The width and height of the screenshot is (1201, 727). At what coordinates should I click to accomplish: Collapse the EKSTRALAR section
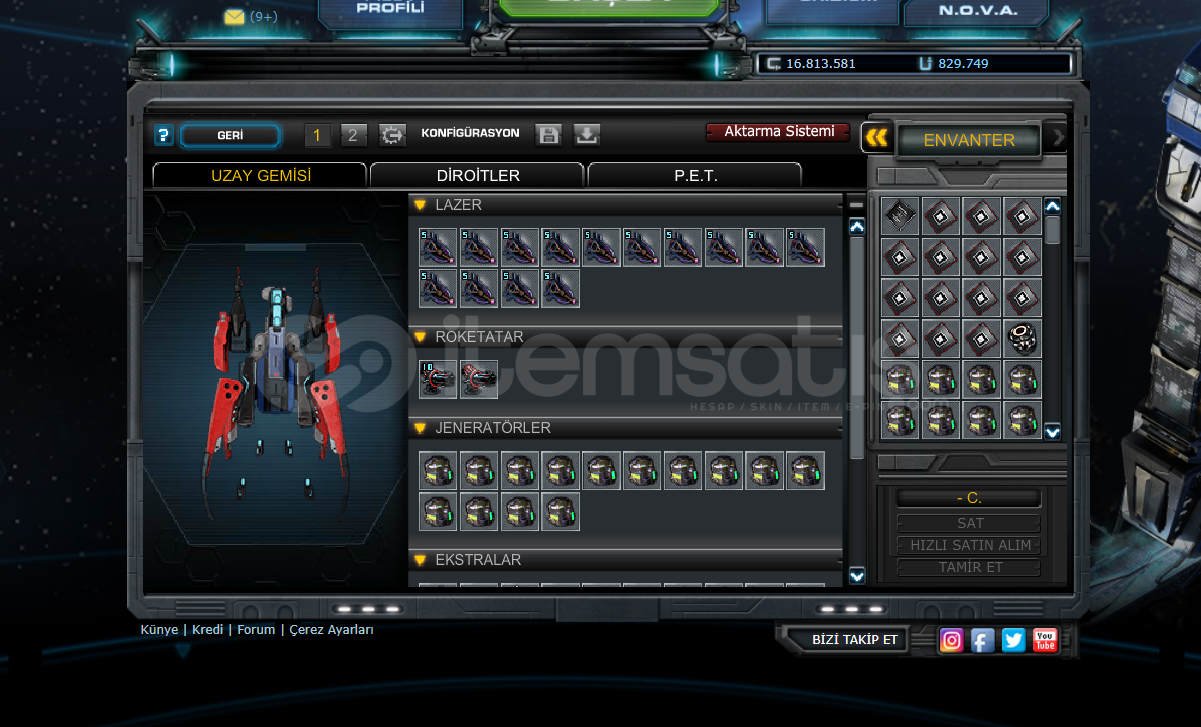pos(420,560)
